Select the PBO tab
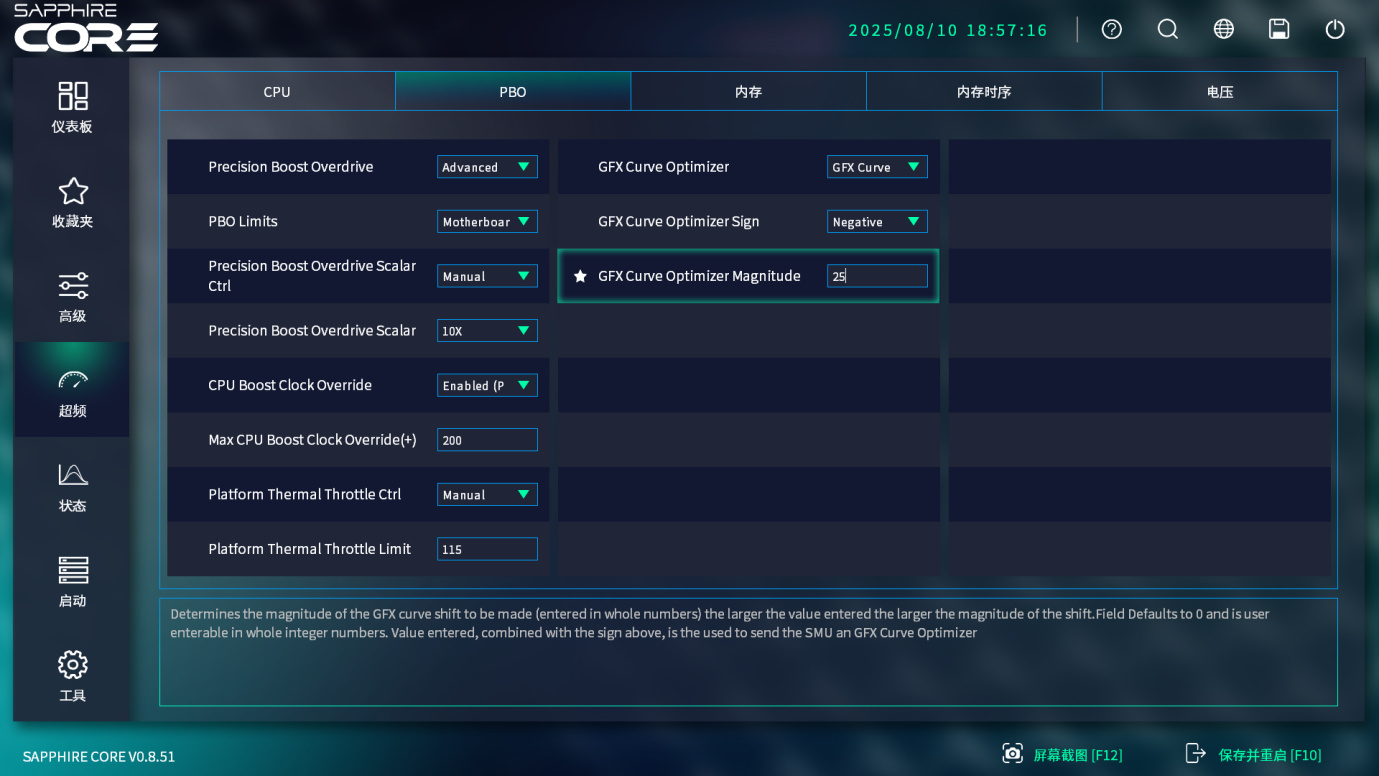1379x776 pixels. pos(513,91)
